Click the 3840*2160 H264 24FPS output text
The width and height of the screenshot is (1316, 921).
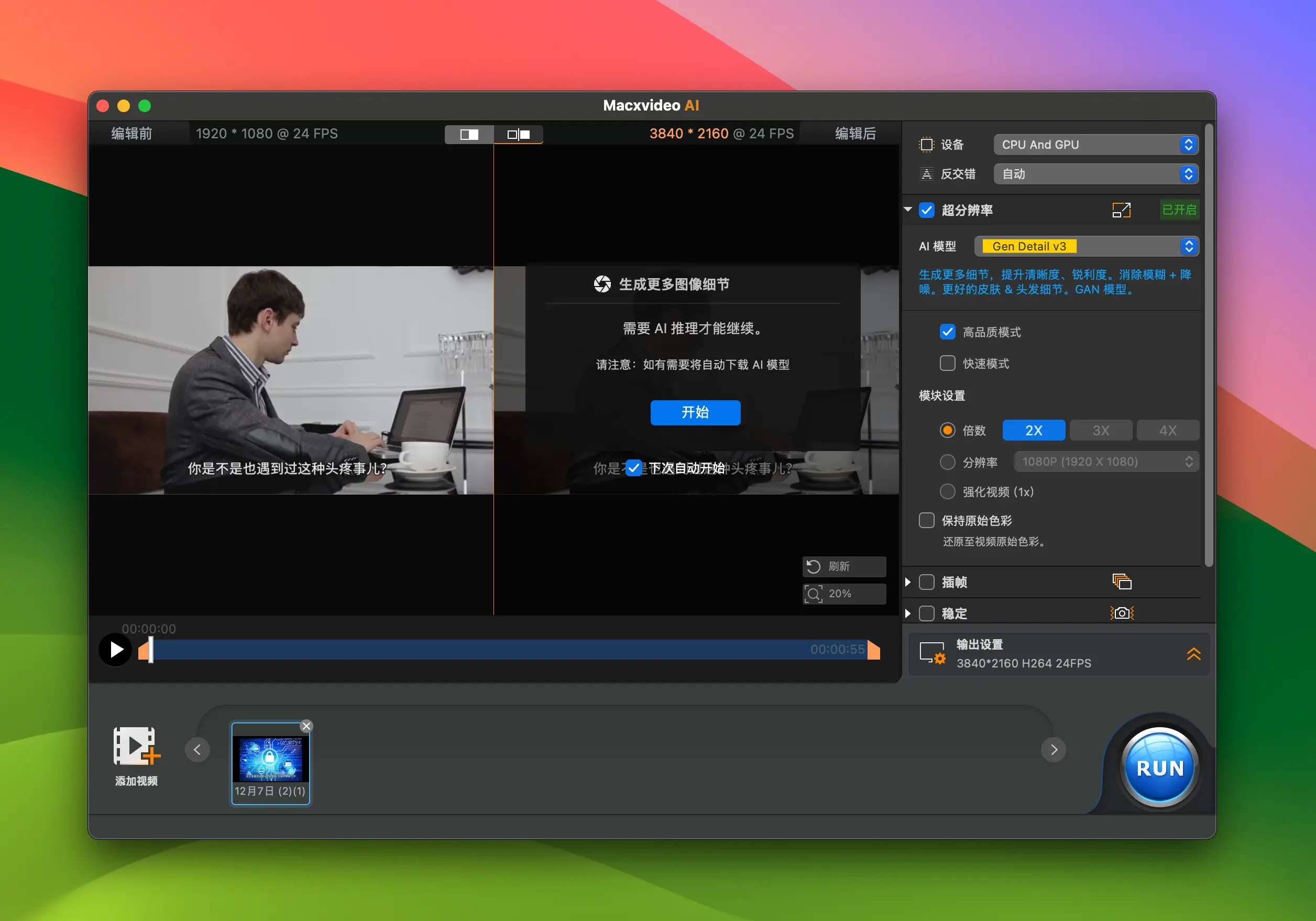1024,663
